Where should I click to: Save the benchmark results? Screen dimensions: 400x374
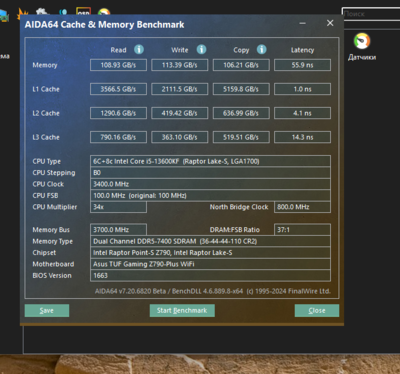pyautogui.click(x=47, y=310)
